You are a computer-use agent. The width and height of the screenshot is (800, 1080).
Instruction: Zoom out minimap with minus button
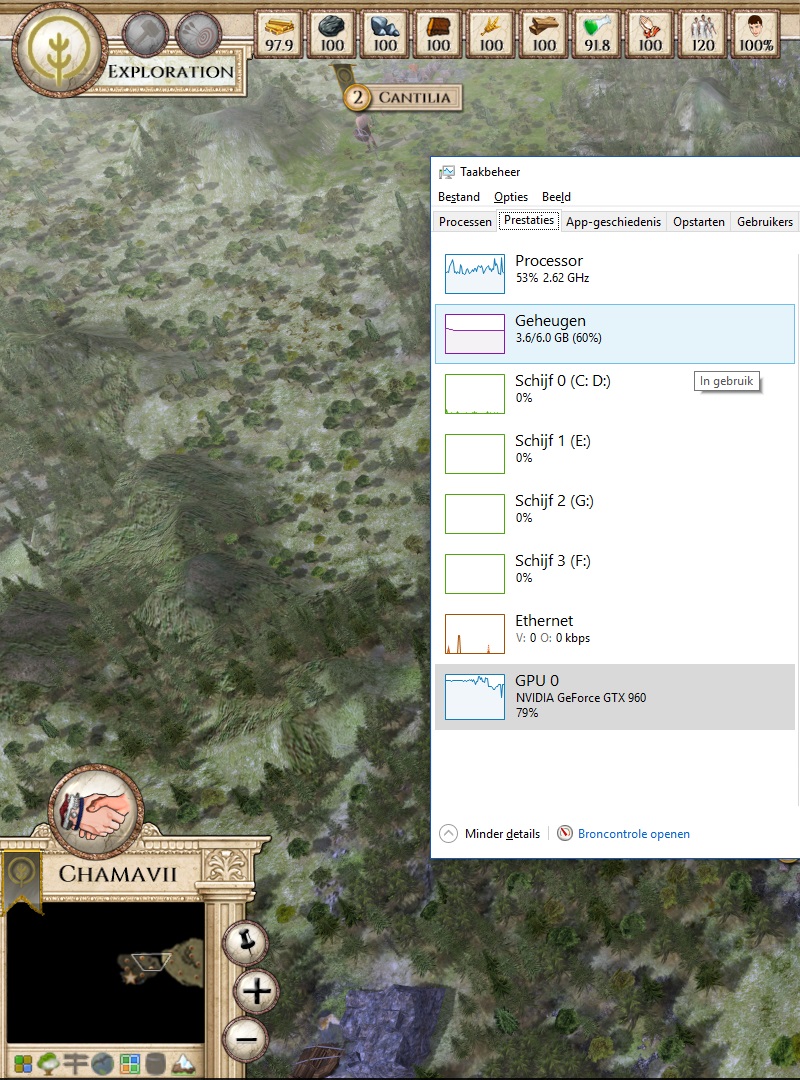[x=246, y=1039]
